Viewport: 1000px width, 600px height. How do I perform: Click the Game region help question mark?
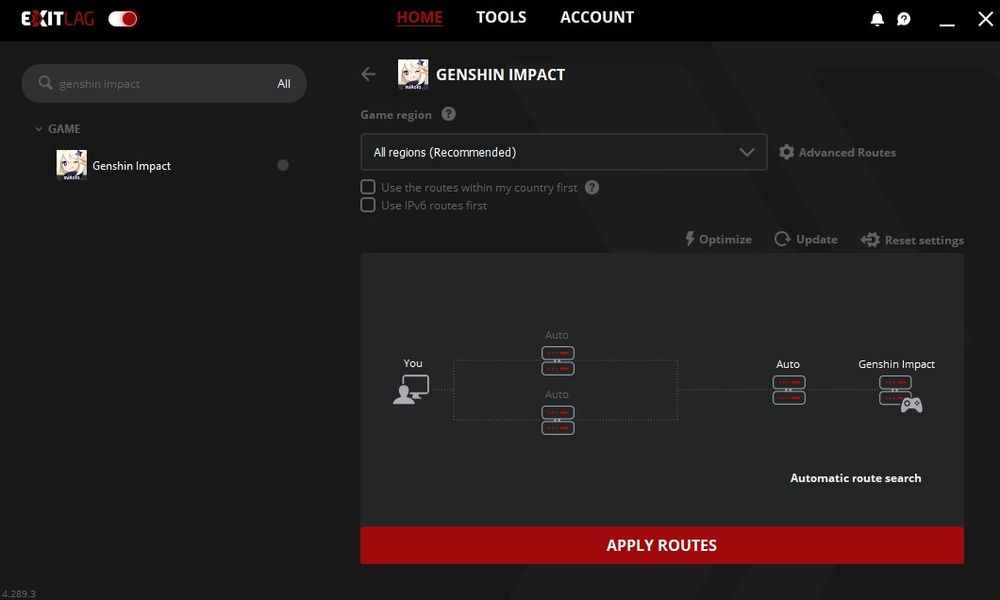448,114
